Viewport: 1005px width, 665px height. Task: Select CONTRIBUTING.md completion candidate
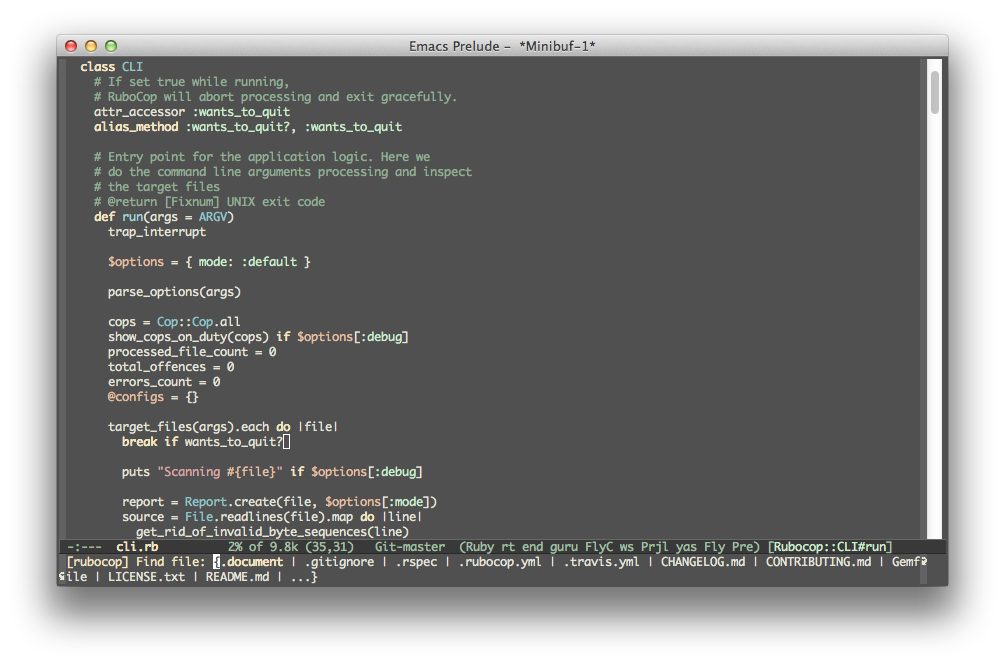click(818, 562)
